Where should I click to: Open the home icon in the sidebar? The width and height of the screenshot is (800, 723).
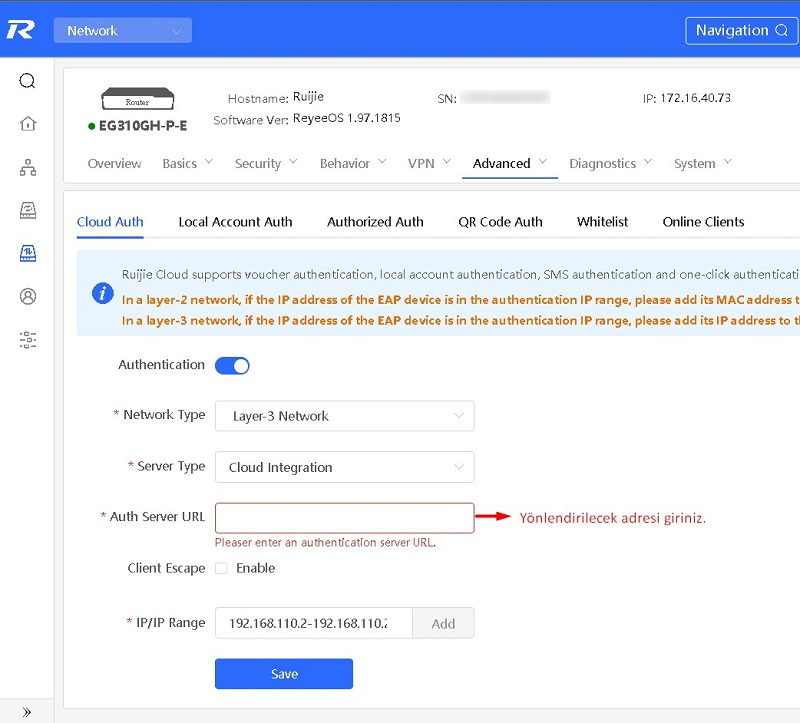pos(28,124)
